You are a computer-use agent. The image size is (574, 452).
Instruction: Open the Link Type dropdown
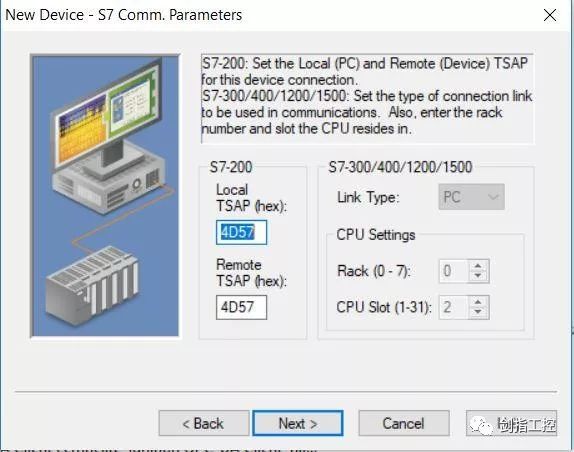[472, 197]
